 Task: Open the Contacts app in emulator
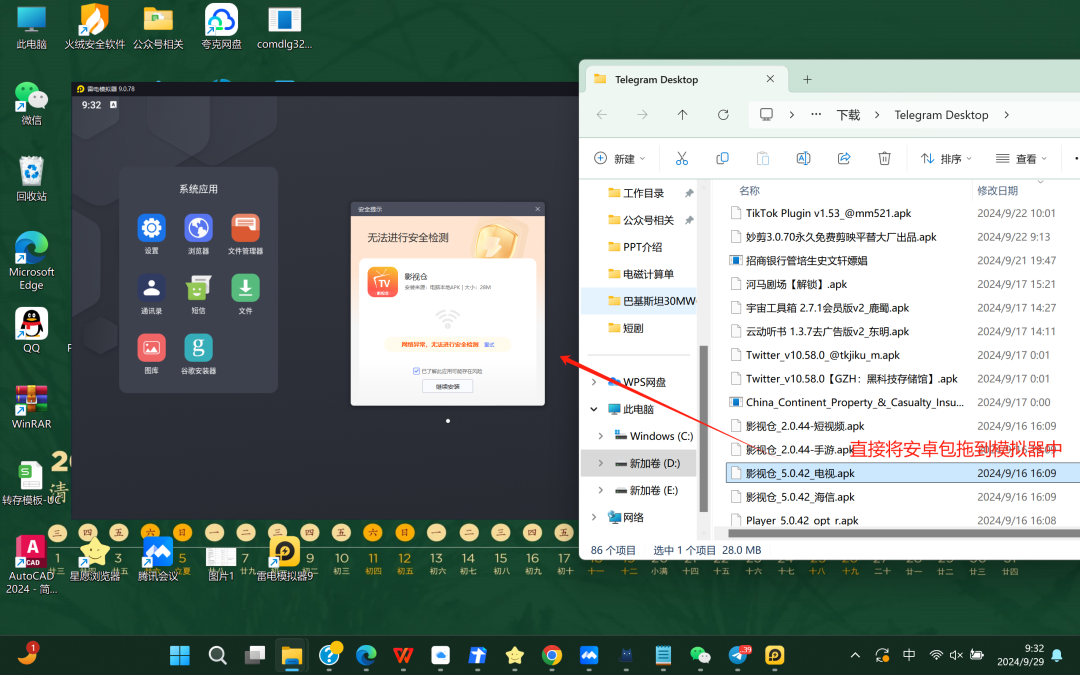[152, 288]
